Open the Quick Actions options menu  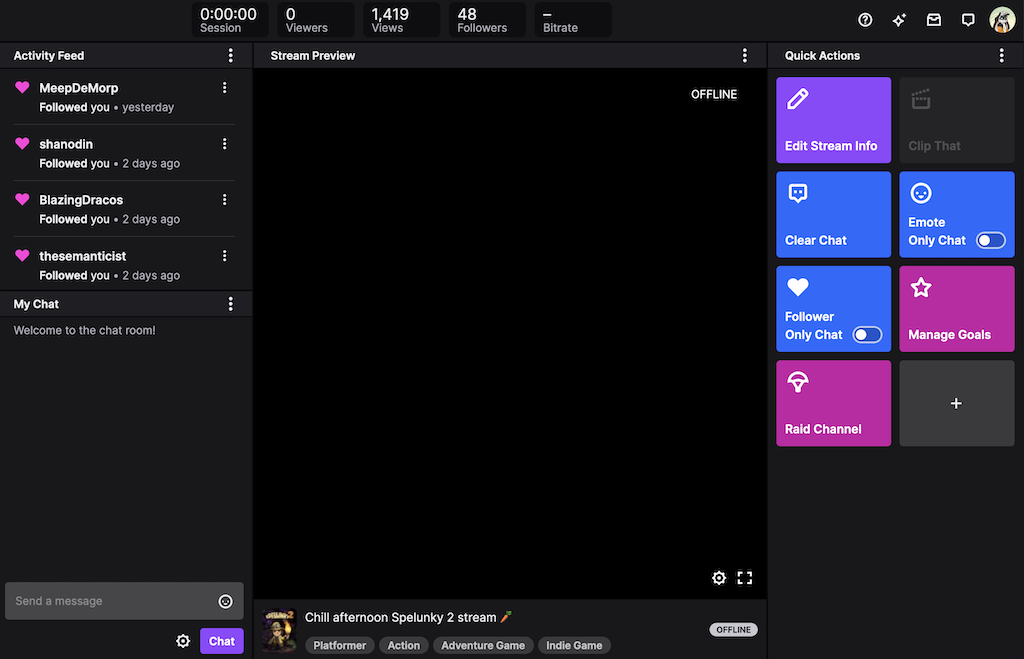(x=1001, y=55)
